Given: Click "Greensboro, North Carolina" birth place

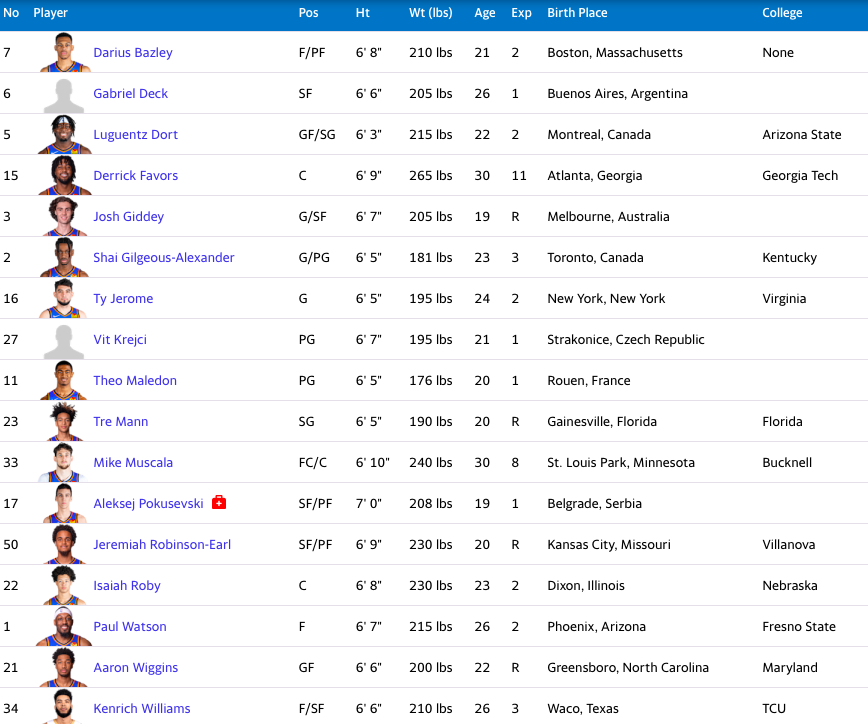Looking at the screenshot, I should [628, 667].
